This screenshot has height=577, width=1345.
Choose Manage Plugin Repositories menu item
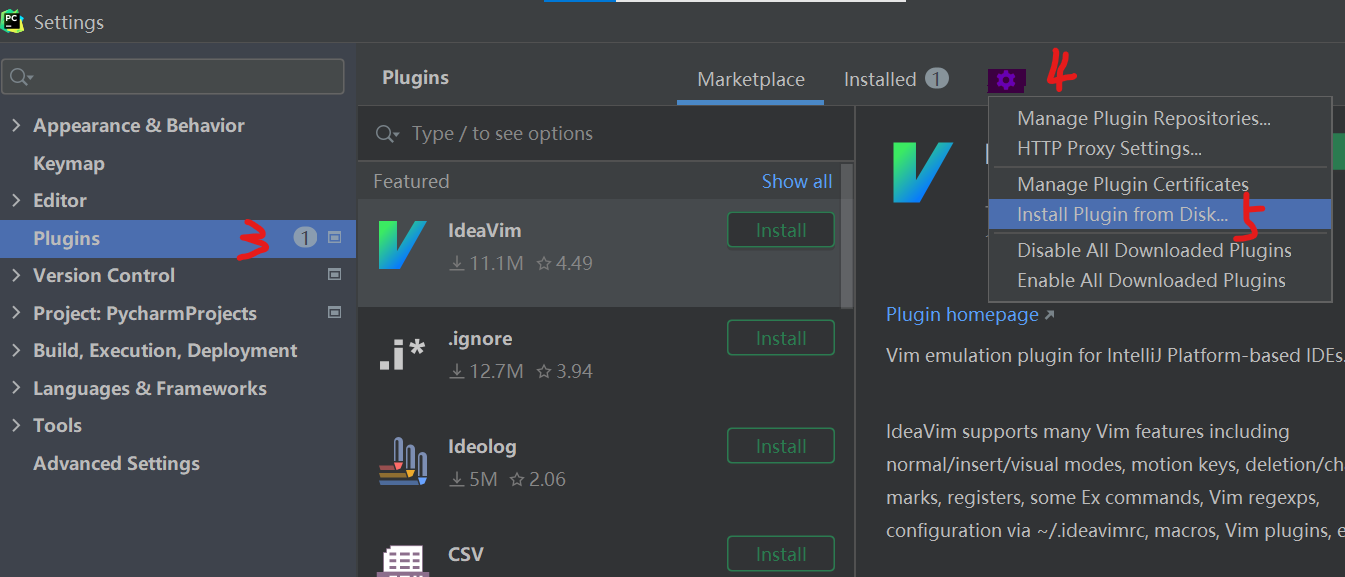(x=1159, y=118)
